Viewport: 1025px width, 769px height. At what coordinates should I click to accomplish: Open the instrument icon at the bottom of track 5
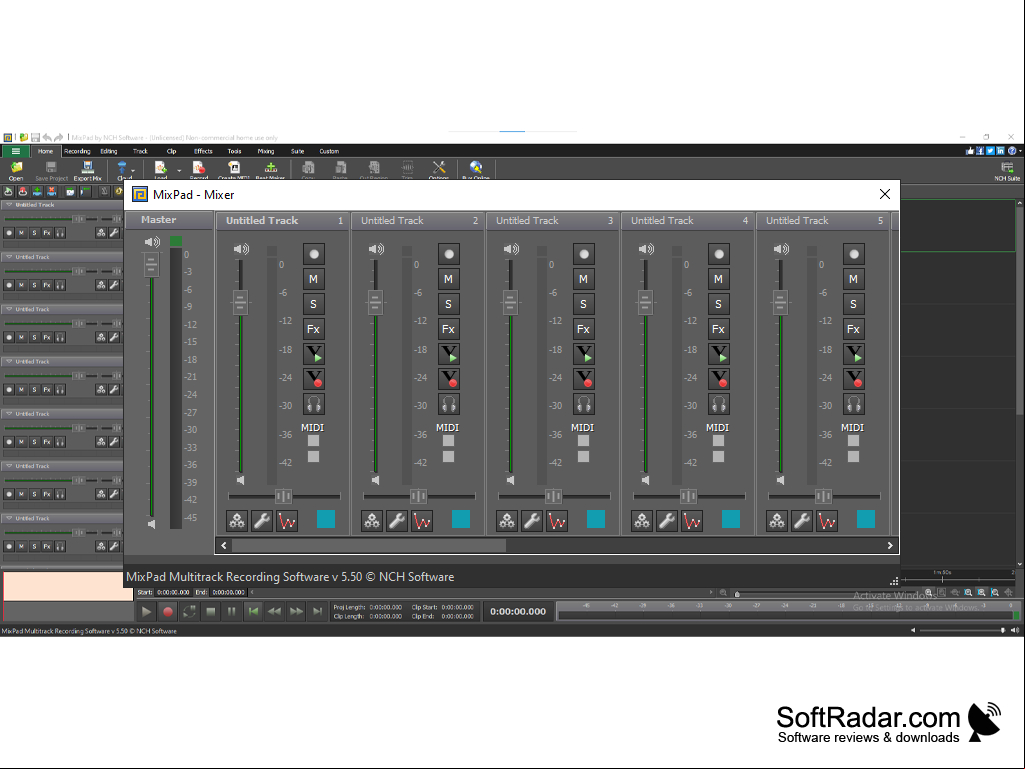coord(777,521)
